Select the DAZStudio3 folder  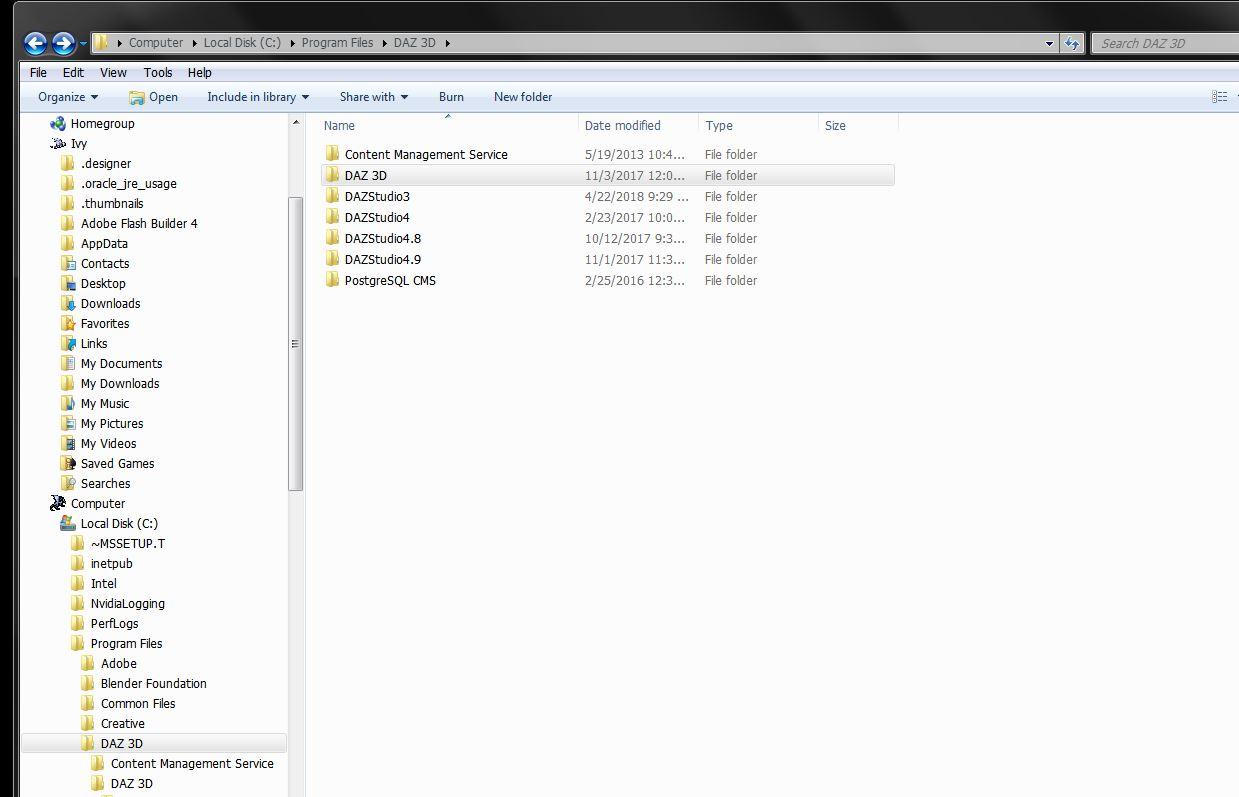click(x=377, y=196)
